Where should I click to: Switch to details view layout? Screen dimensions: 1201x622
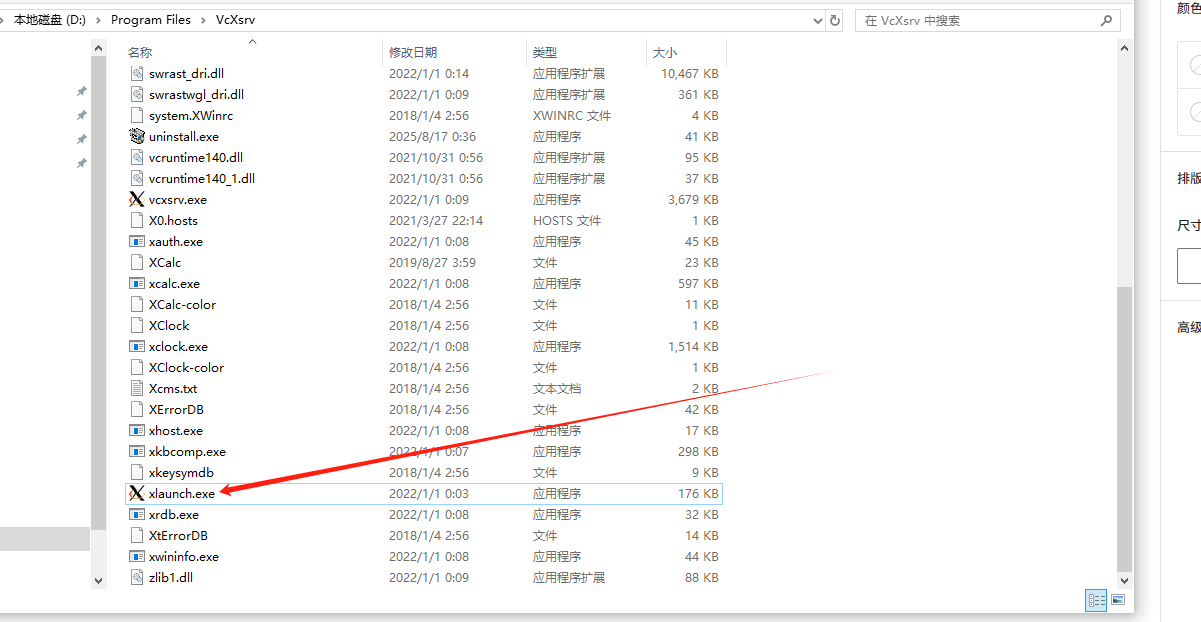point(1096,600)
